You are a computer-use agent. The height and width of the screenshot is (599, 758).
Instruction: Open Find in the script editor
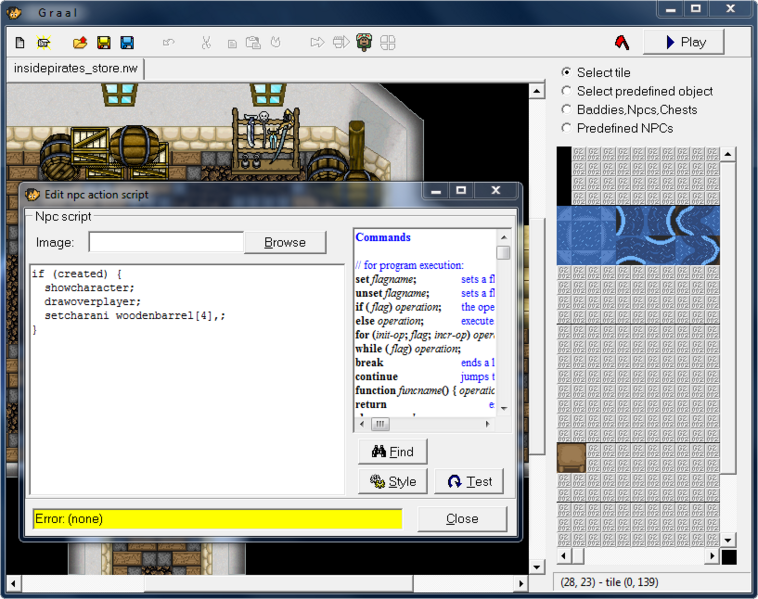tap(392, 452)
